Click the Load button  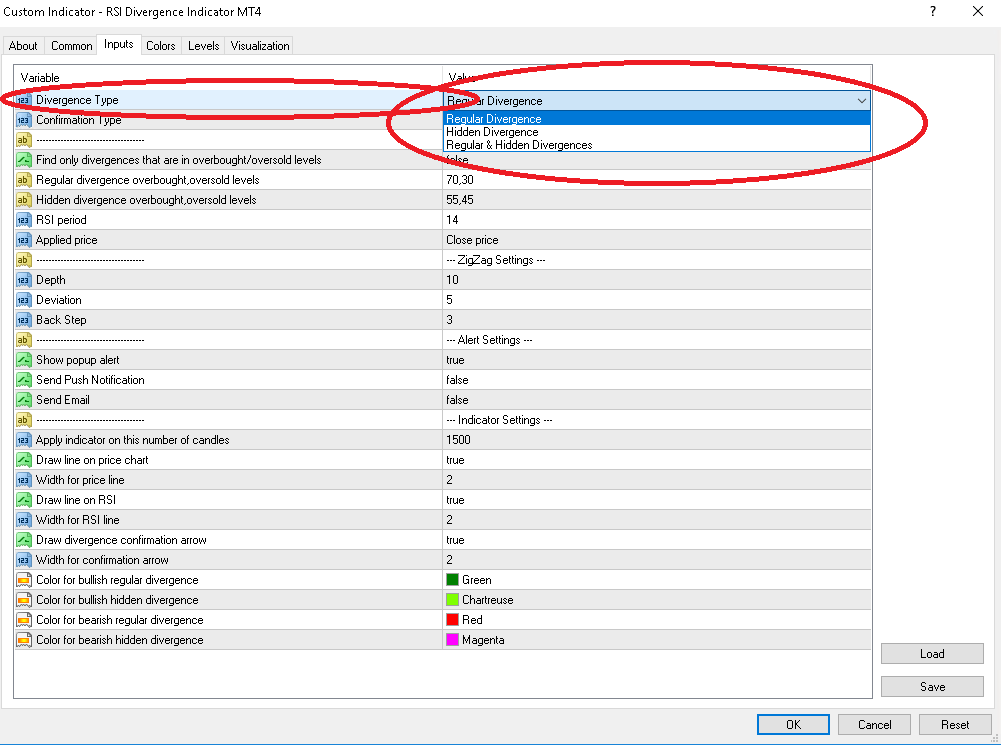932,654
